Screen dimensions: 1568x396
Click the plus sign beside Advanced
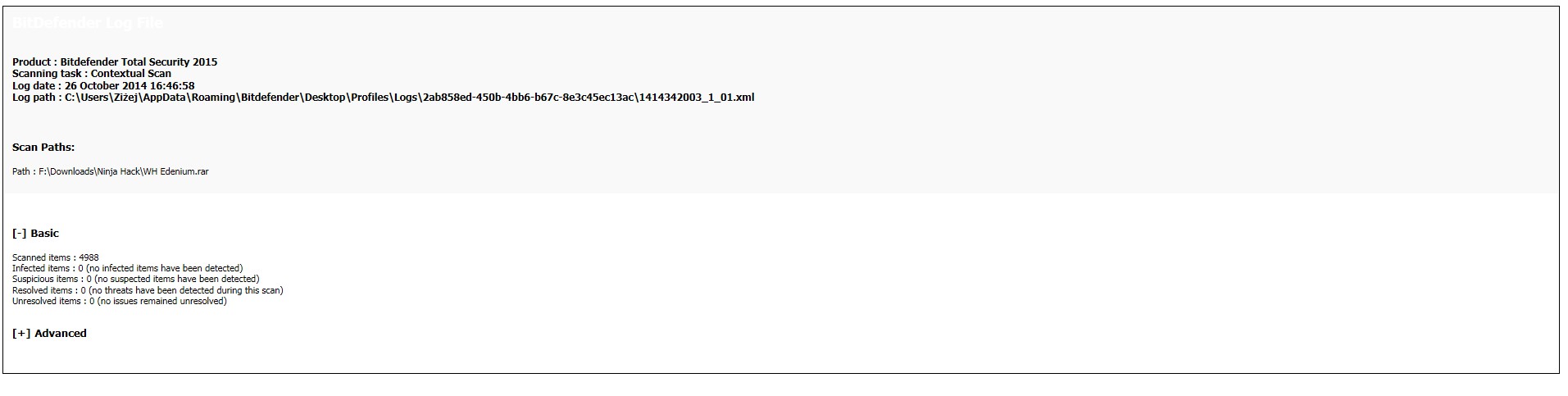point(21,334)
